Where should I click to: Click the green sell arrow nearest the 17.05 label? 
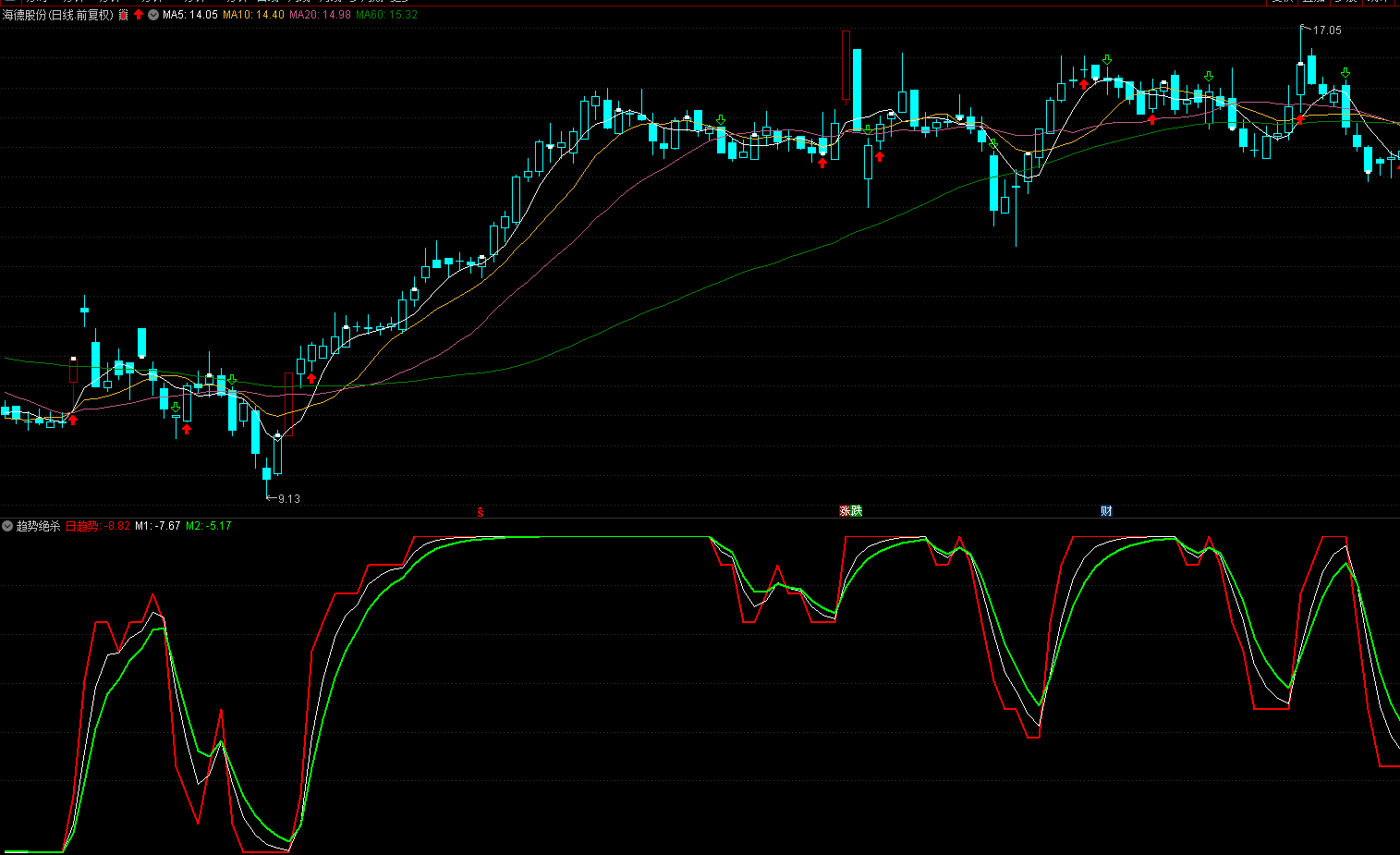(1345, 73)
